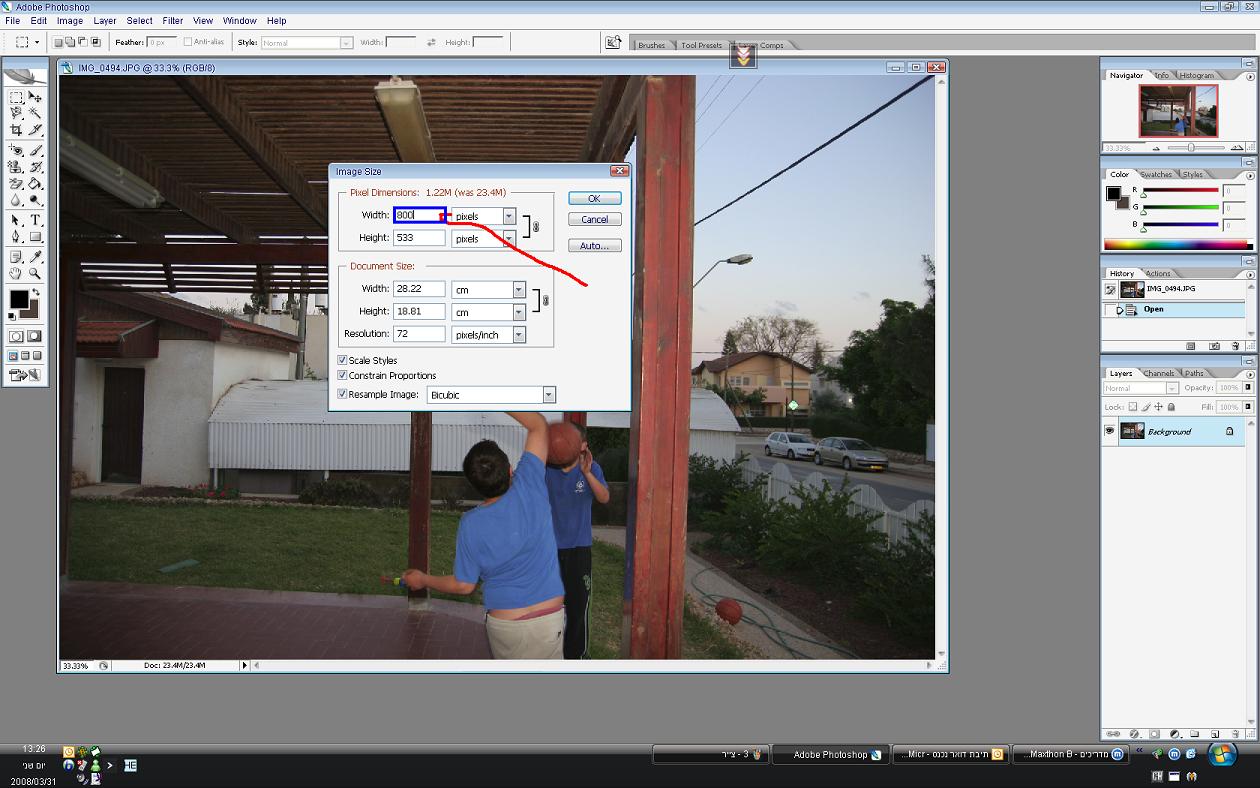Expand the Resolution pixels/inch unit dropdown
The image size is (1260, 788).
tap(519, 335)
